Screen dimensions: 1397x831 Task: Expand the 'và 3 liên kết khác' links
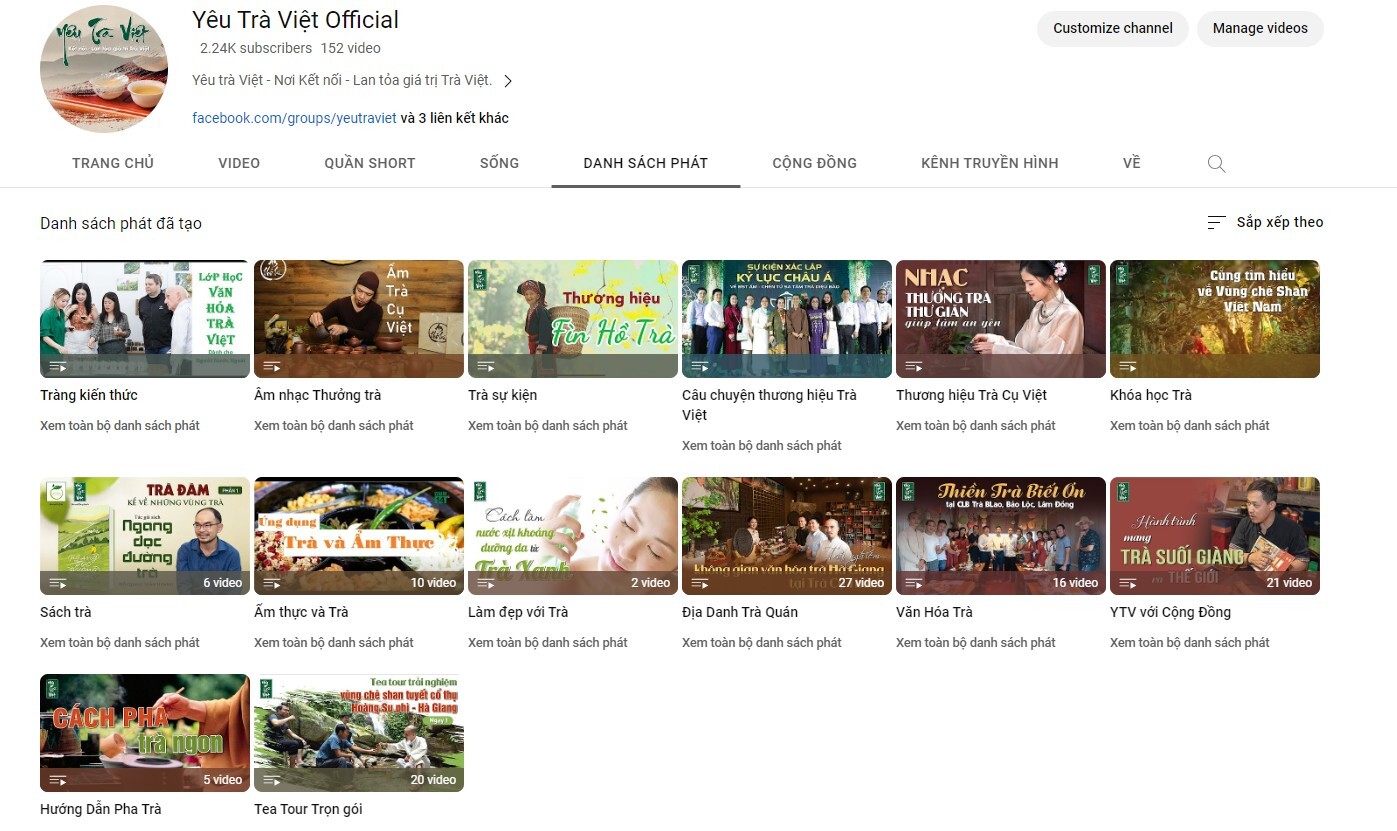tap(455, 118)
